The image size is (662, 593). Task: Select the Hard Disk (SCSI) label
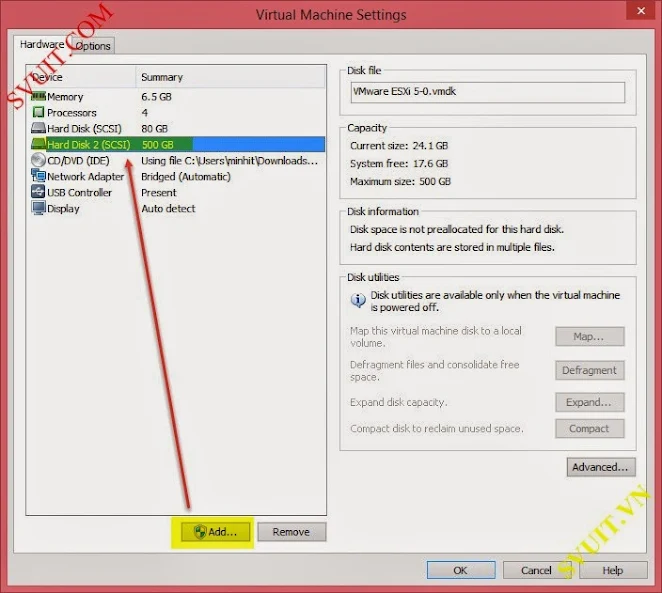[x=84, y=129]
